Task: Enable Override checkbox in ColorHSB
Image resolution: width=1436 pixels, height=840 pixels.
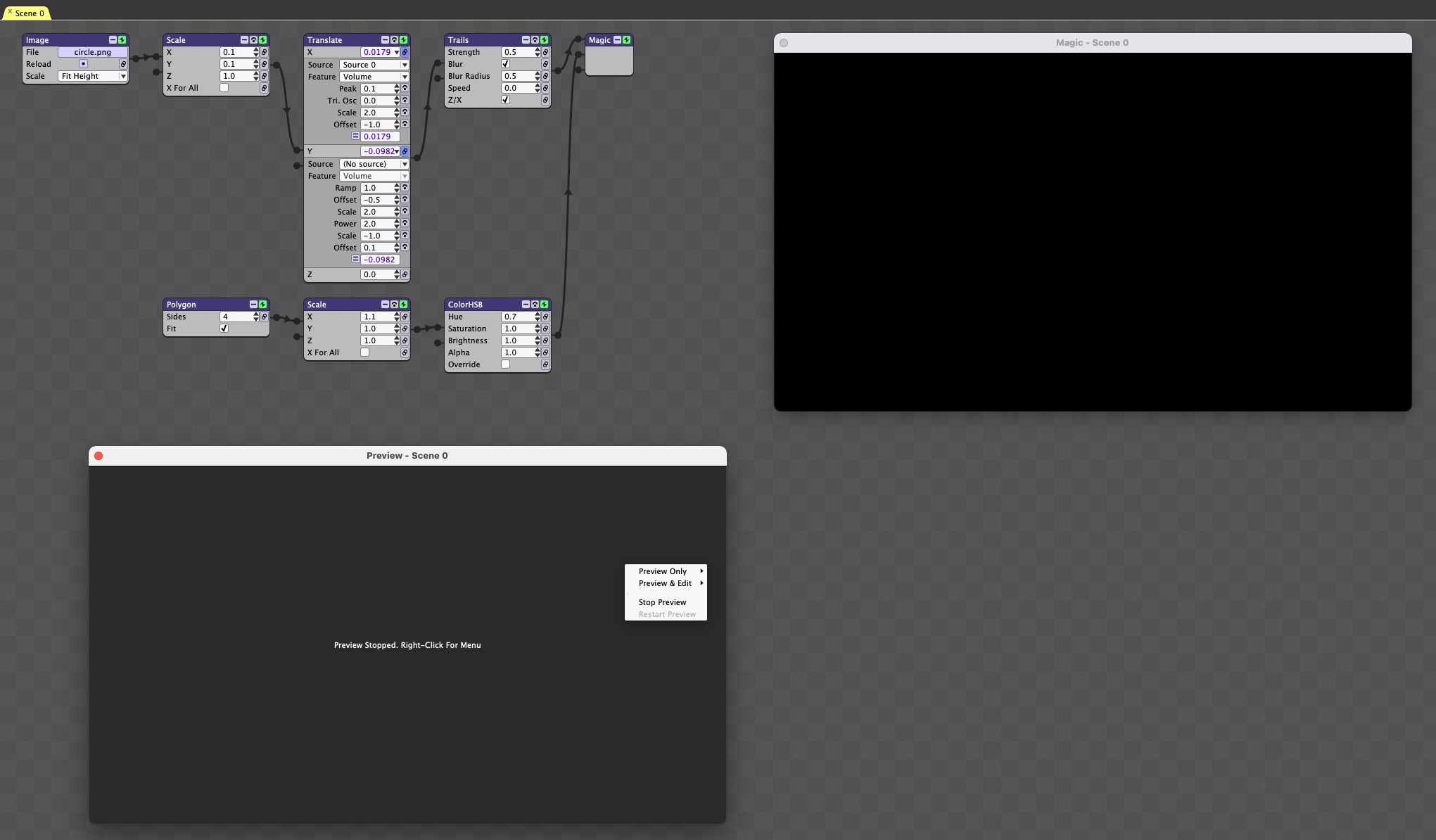Action: (505, 364)
